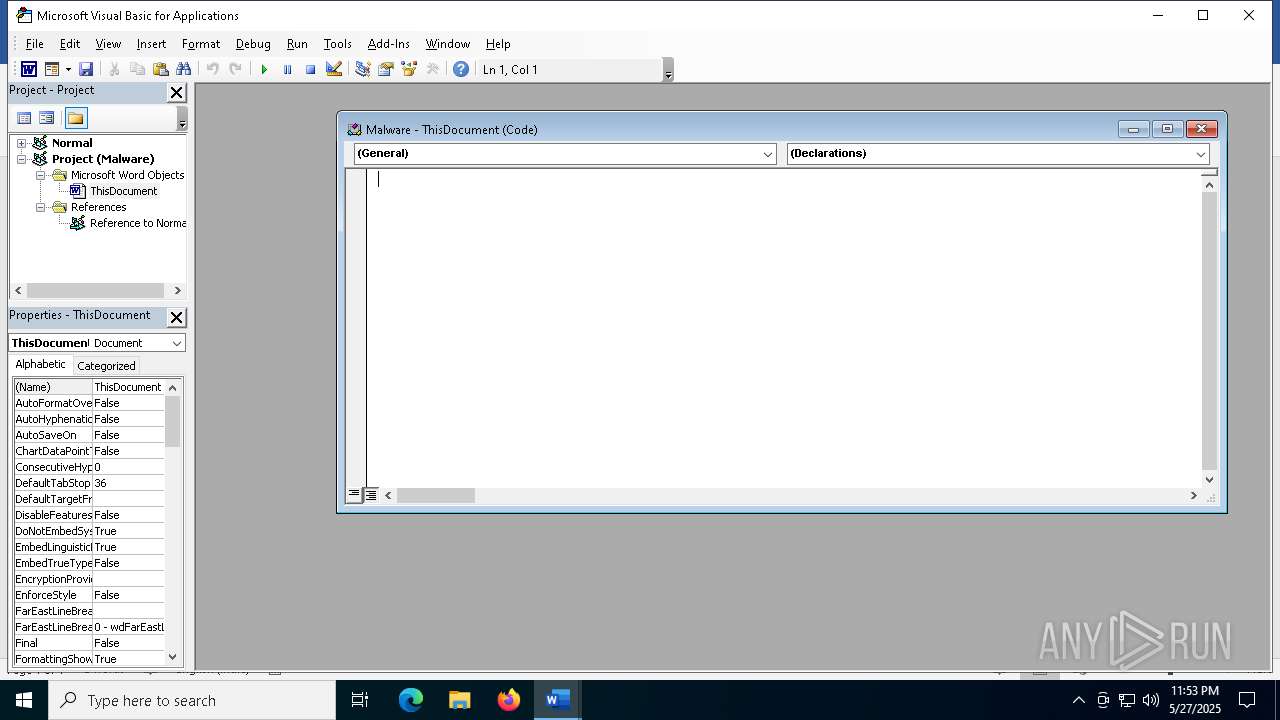Select Reference to Normal item

click(x=137, y=223)
